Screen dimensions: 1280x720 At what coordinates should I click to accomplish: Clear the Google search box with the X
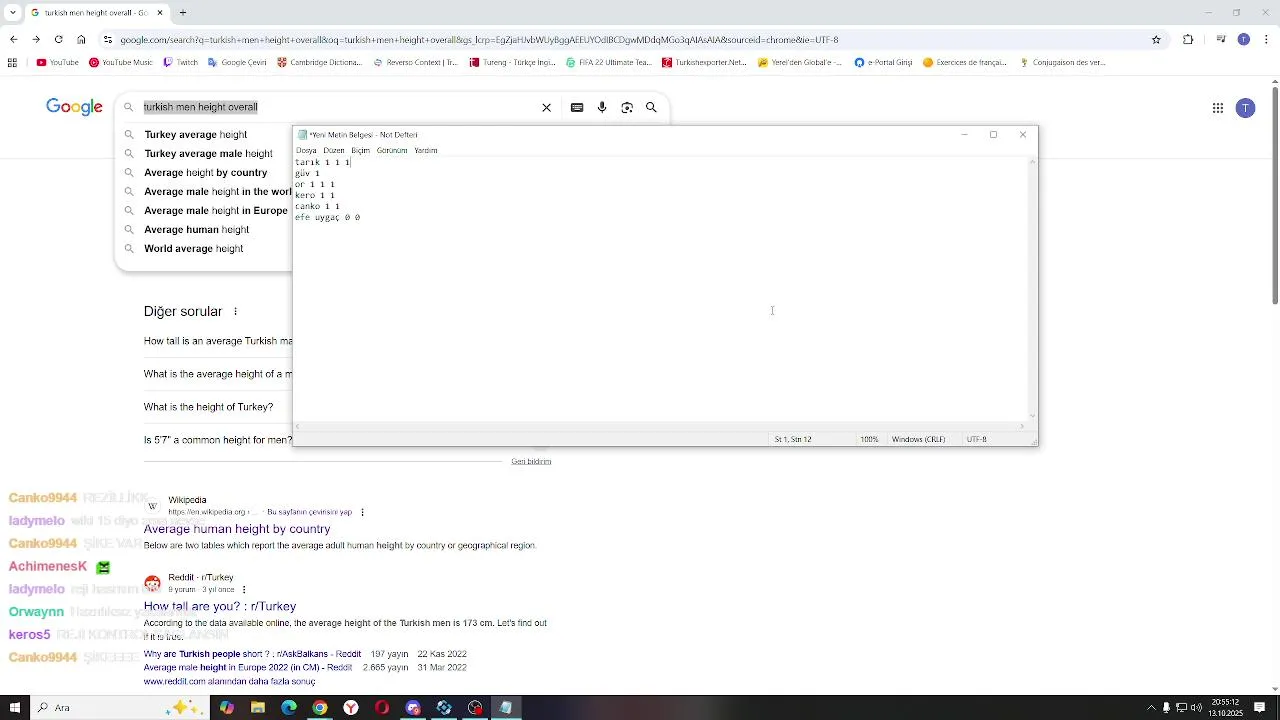546,107
